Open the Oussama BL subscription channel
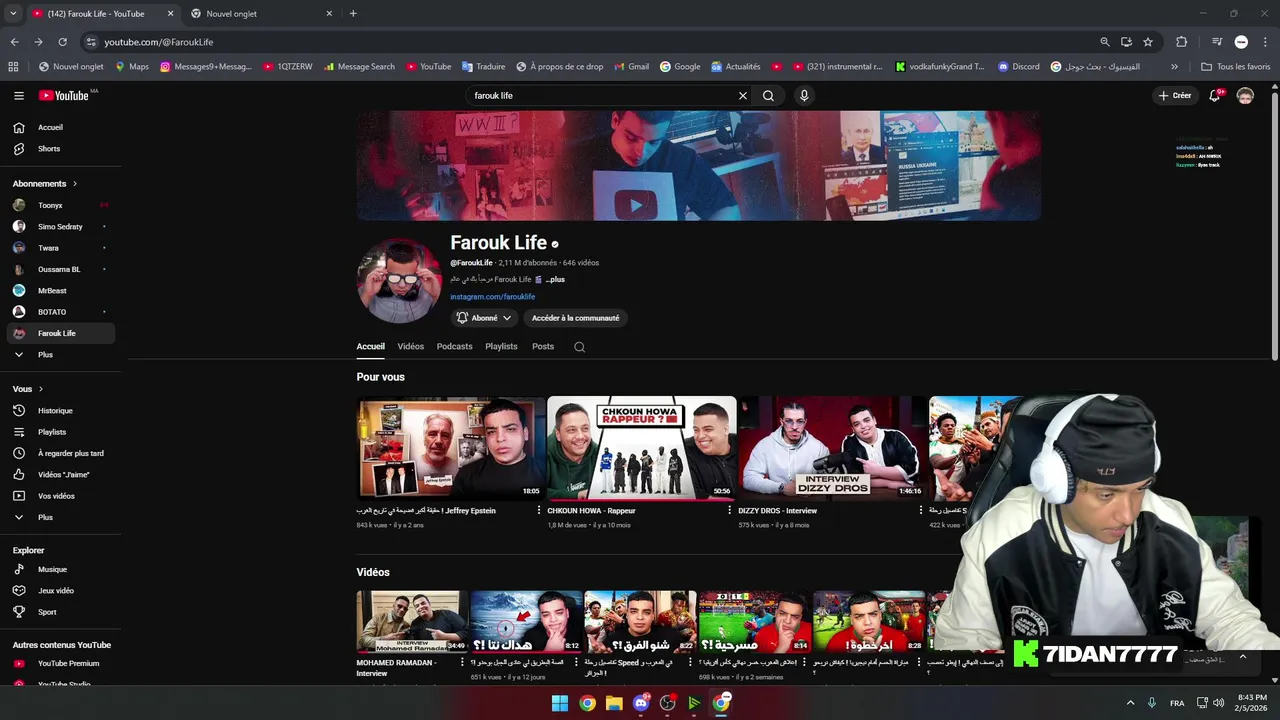1280x720 pixels. 60,270
